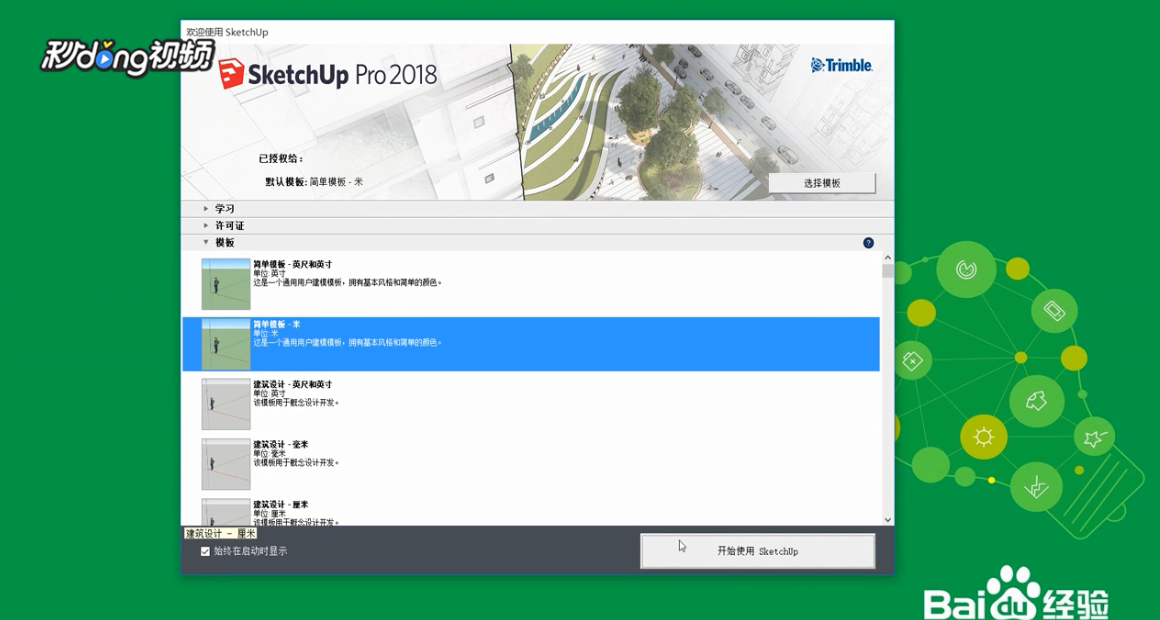Select template 简单模板 - 英尺和英寸
Screen dimensions: 1160x620
point(530,284)
